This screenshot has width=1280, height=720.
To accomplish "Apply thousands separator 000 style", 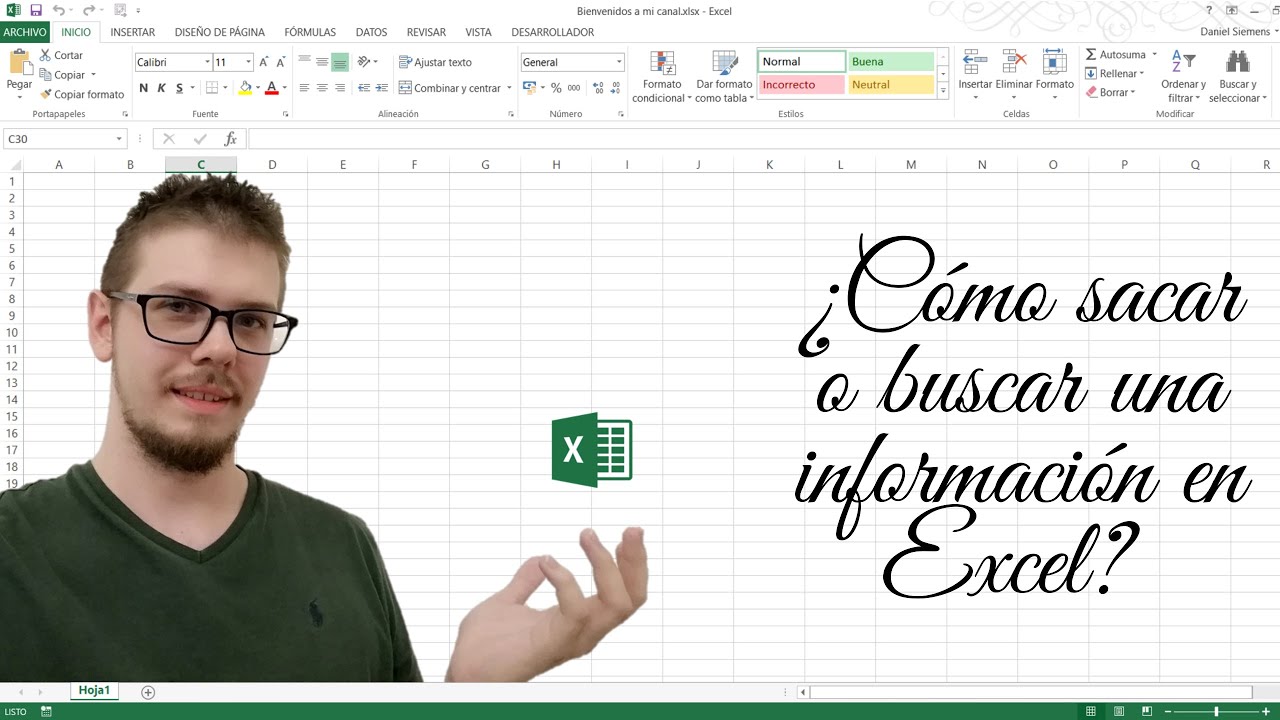I will [x=574, y=88].
